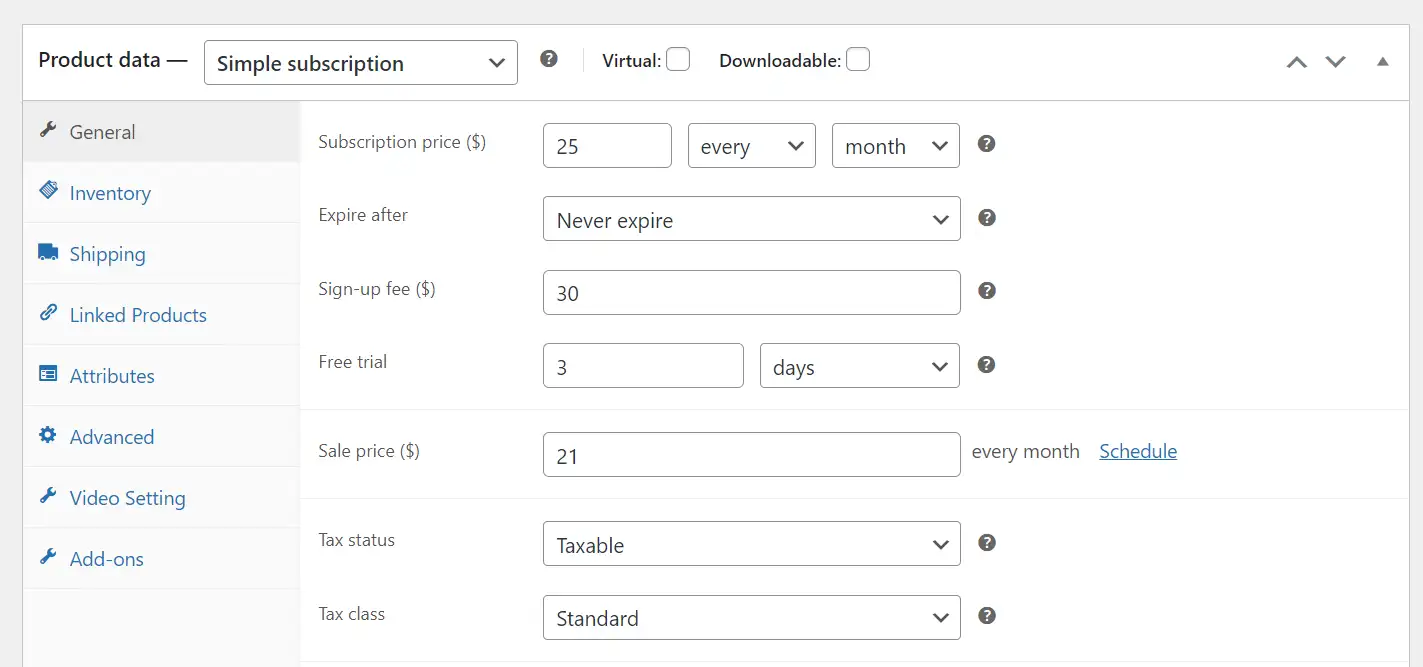Enable the Downloadable checkbox
This screenshot has height=667, width=1423.
pos(858,60)
